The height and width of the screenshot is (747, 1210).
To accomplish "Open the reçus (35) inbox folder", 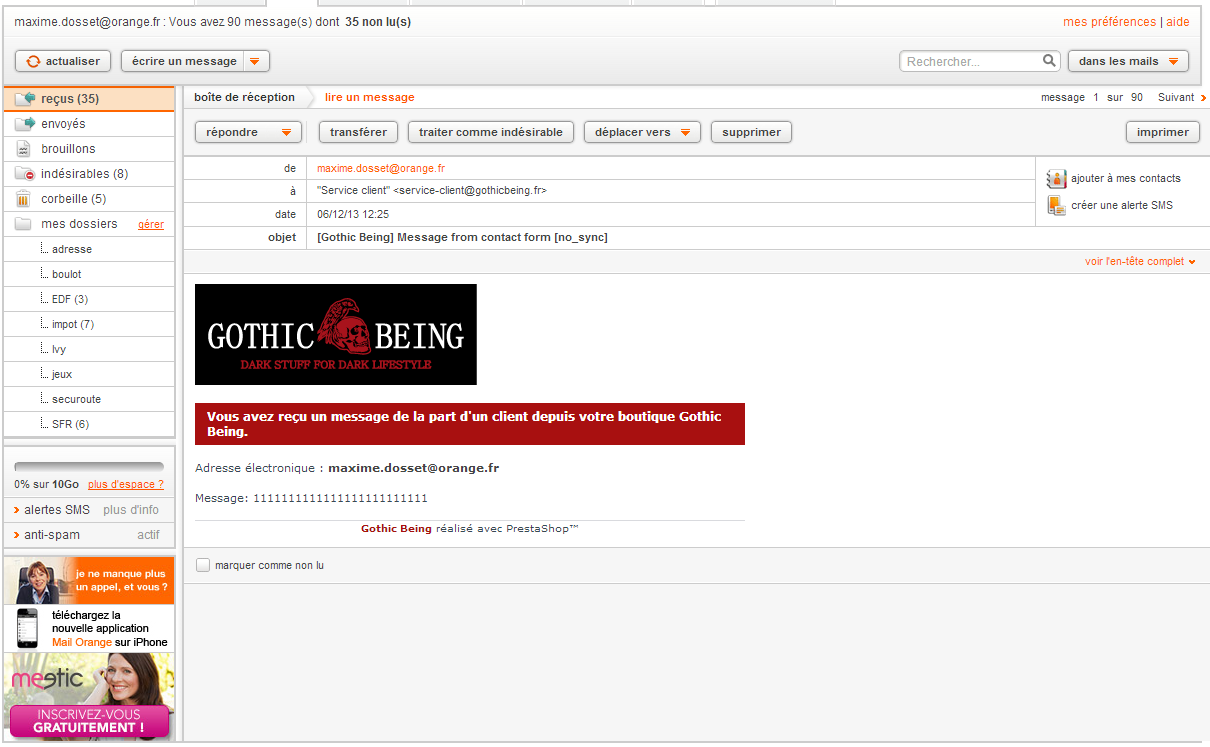I will pyautogui.click(x=89, y=99).
